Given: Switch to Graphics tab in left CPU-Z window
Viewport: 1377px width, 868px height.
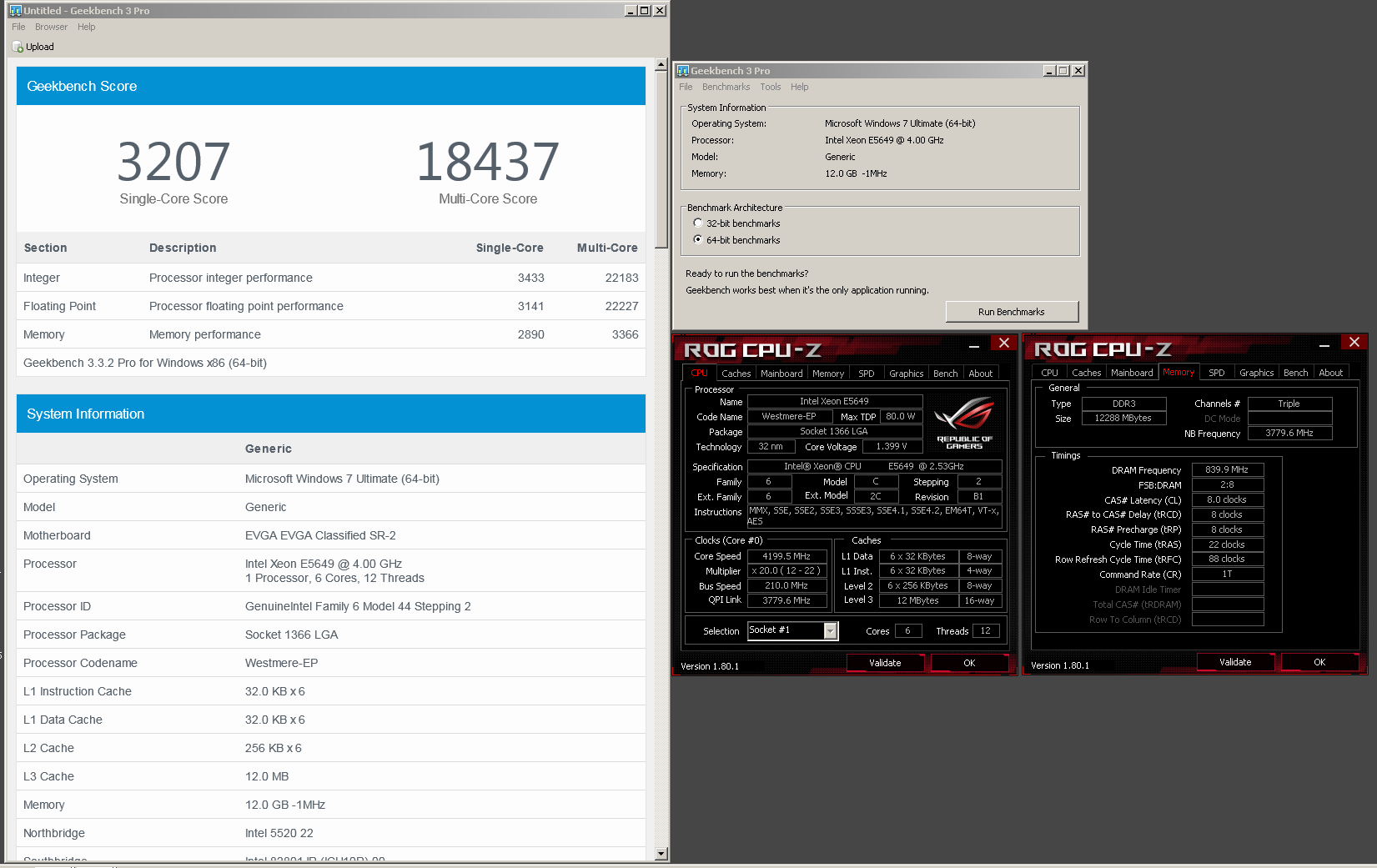Looking at the screenshot, I should click(907, 374).
